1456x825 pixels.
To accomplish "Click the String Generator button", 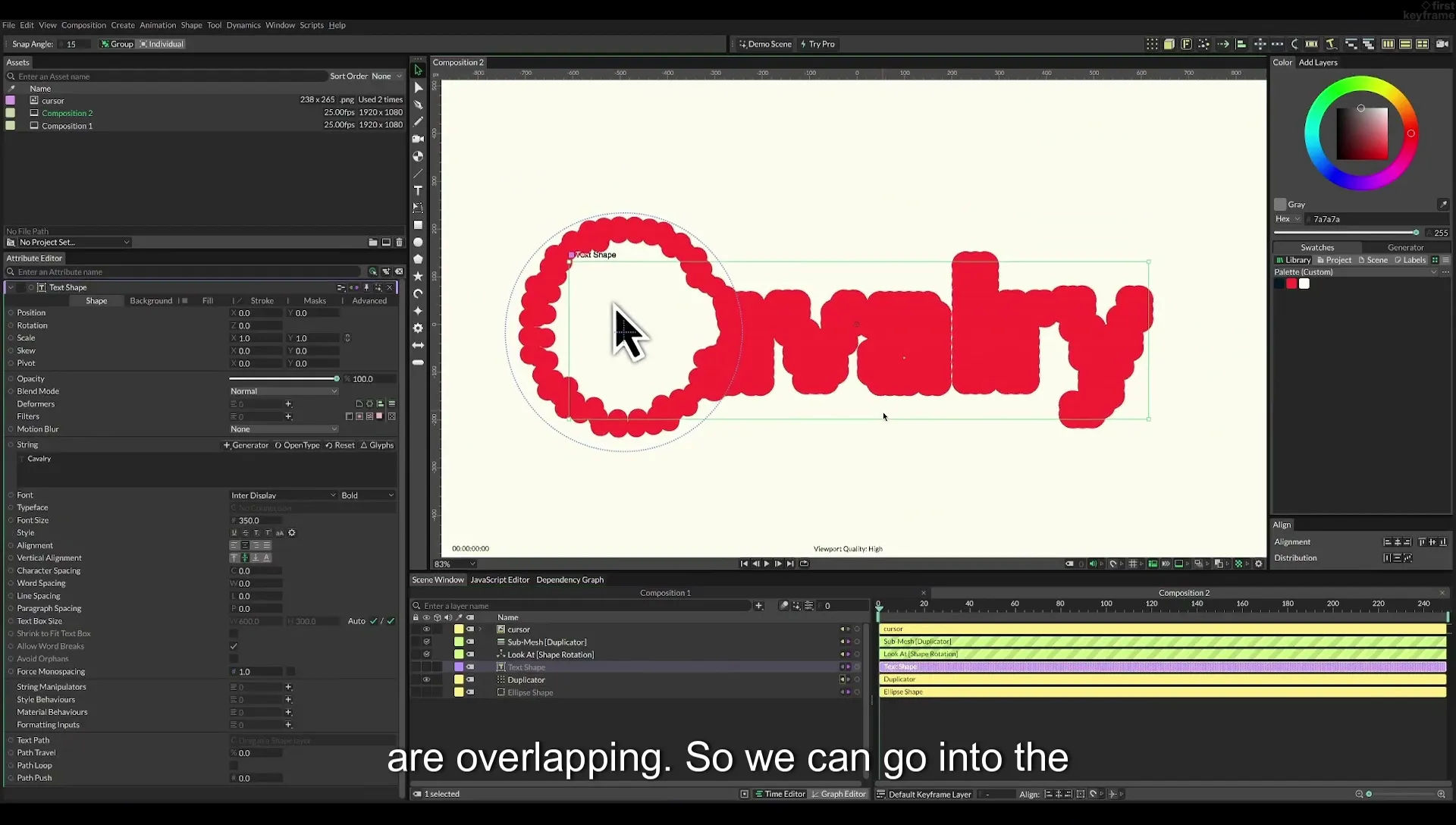I will click(x=246, y=446).
